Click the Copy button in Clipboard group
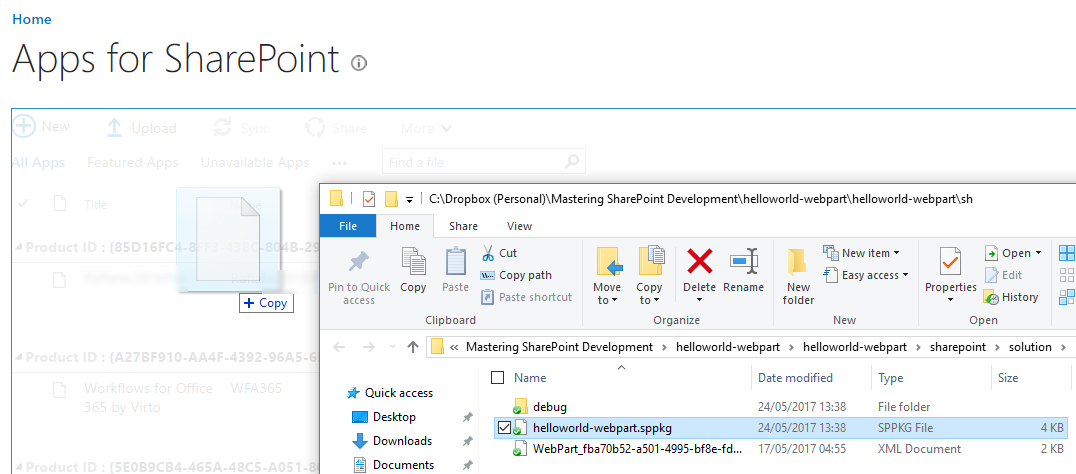Viewport: 1076px width, 474px height. coord(413,270)
